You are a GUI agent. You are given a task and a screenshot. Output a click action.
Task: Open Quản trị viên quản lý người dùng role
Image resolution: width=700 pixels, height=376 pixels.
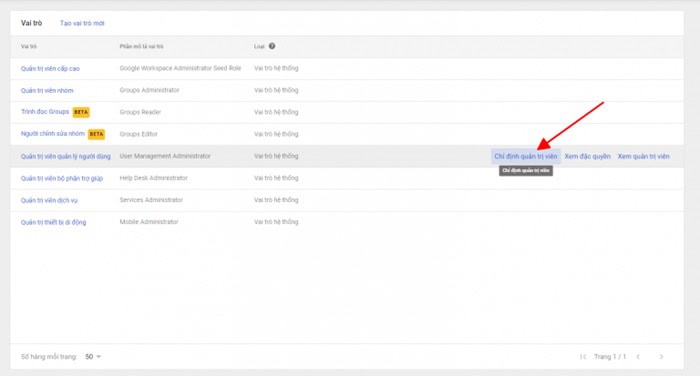[66, 156]
